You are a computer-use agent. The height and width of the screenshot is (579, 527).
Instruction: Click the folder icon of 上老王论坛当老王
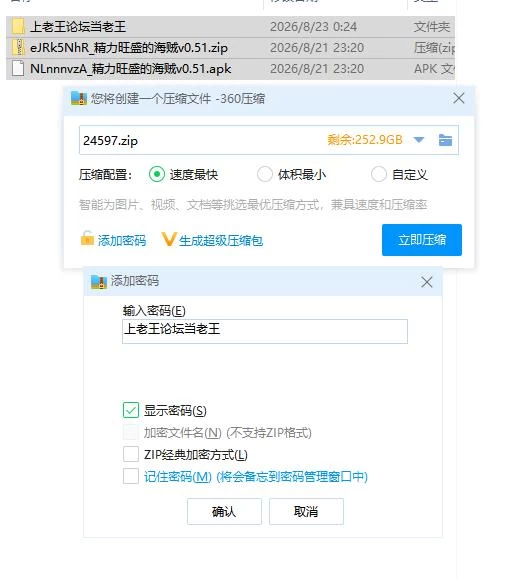[18, 27]
